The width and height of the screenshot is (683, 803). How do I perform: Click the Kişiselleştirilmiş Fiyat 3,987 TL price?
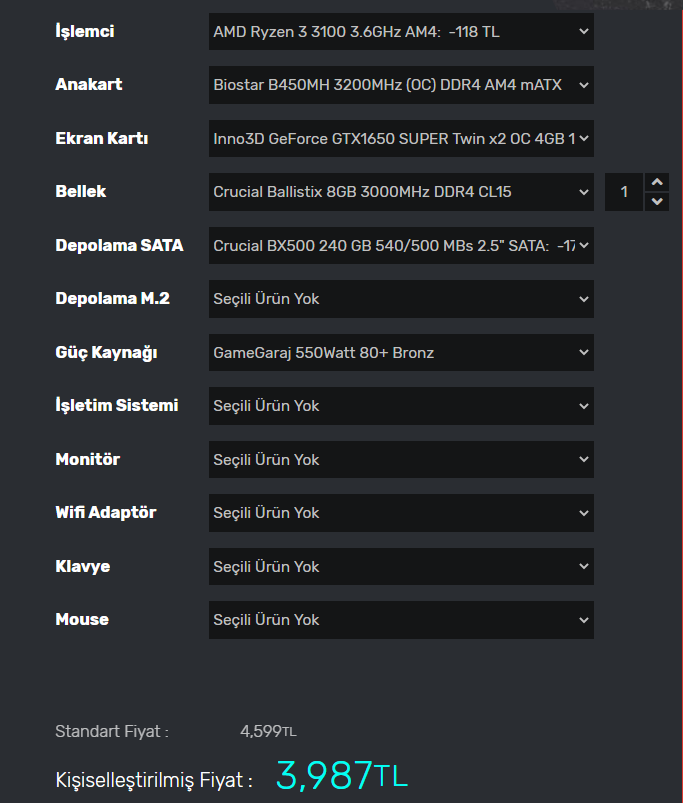tap(341, 775)
